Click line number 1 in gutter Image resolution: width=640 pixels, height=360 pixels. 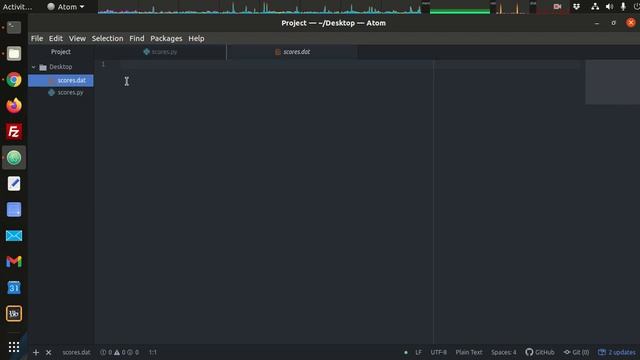tap(103, 64)
